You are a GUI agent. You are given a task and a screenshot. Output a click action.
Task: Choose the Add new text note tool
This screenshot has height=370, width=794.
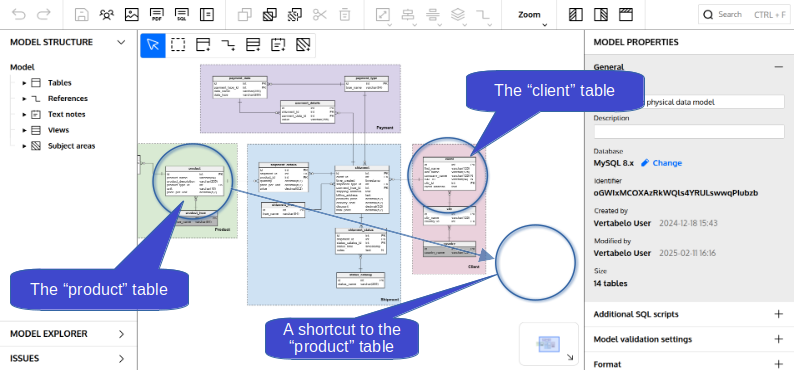point(277,45)
